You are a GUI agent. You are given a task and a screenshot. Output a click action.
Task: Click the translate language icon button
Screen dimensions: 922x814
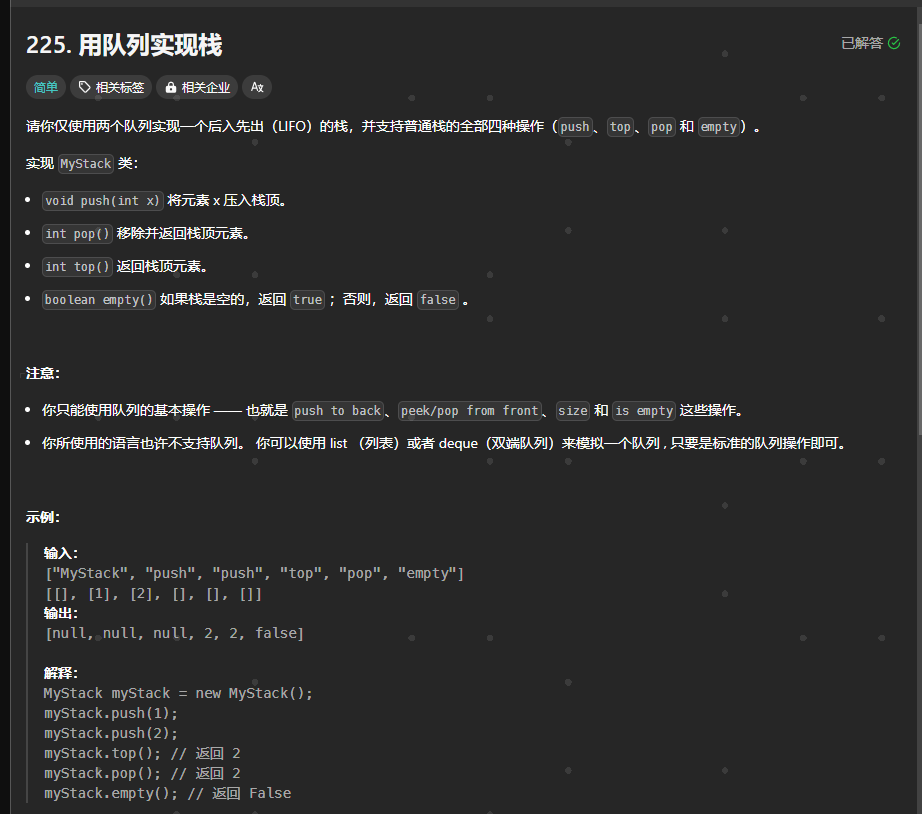pyautogui.click(x=257, y=88)
